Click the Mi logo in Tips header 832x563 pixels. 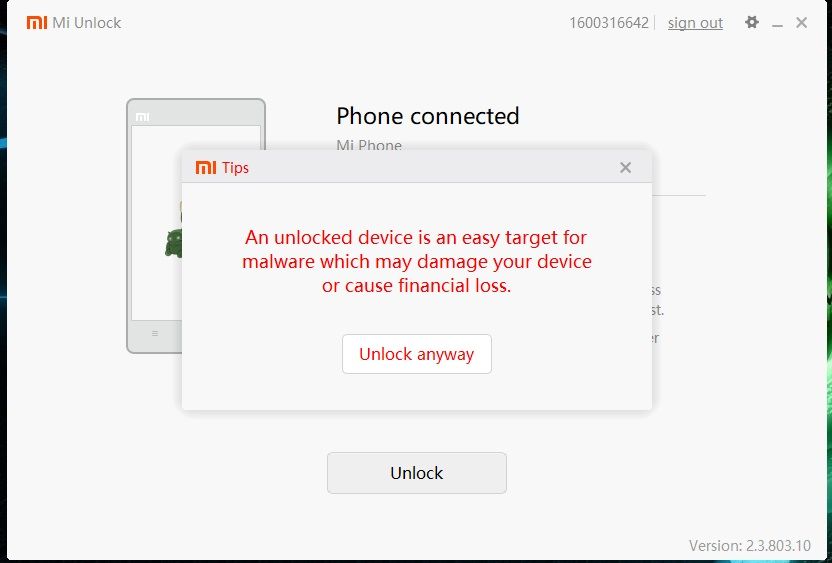tap(206, 168)
